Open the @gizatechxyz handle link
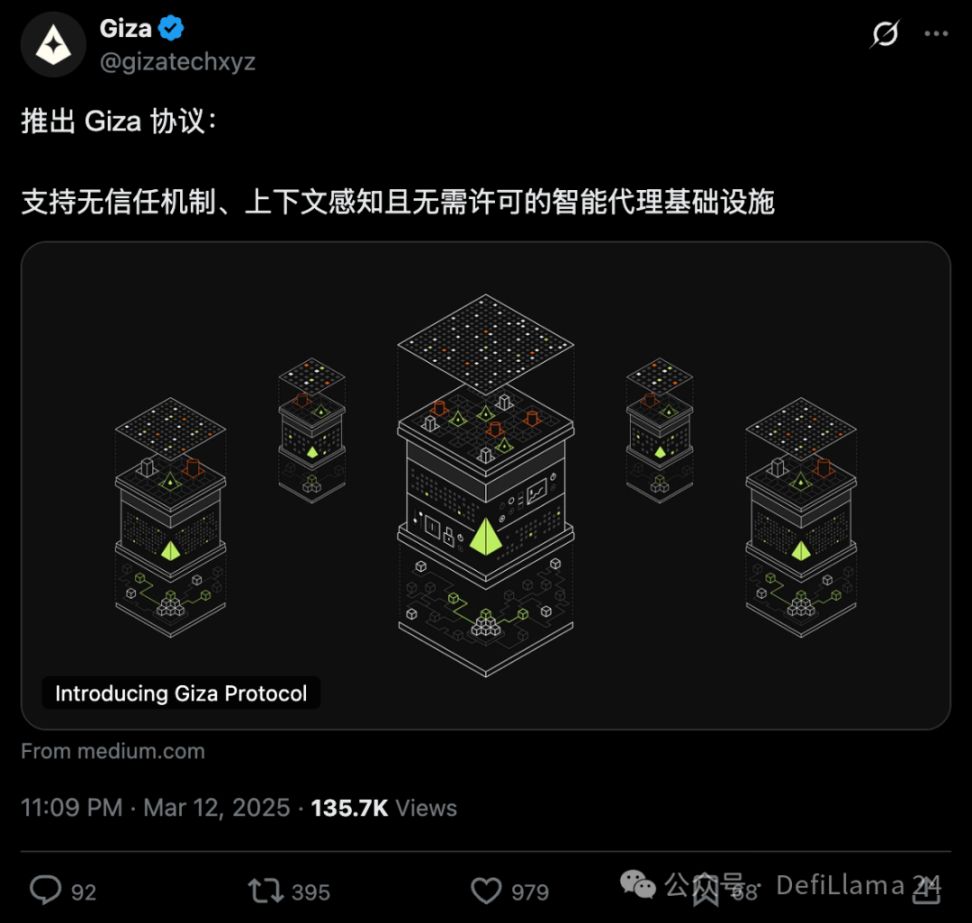The width and height of the screenshot is (972, 923). coord(177,61)
